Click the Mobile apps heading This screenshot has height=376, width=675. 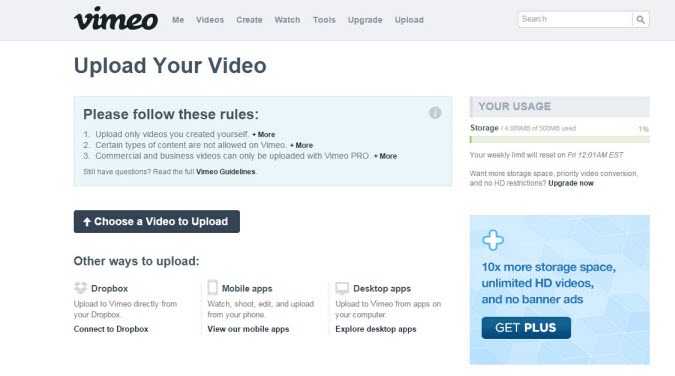(x=247, y=289)
